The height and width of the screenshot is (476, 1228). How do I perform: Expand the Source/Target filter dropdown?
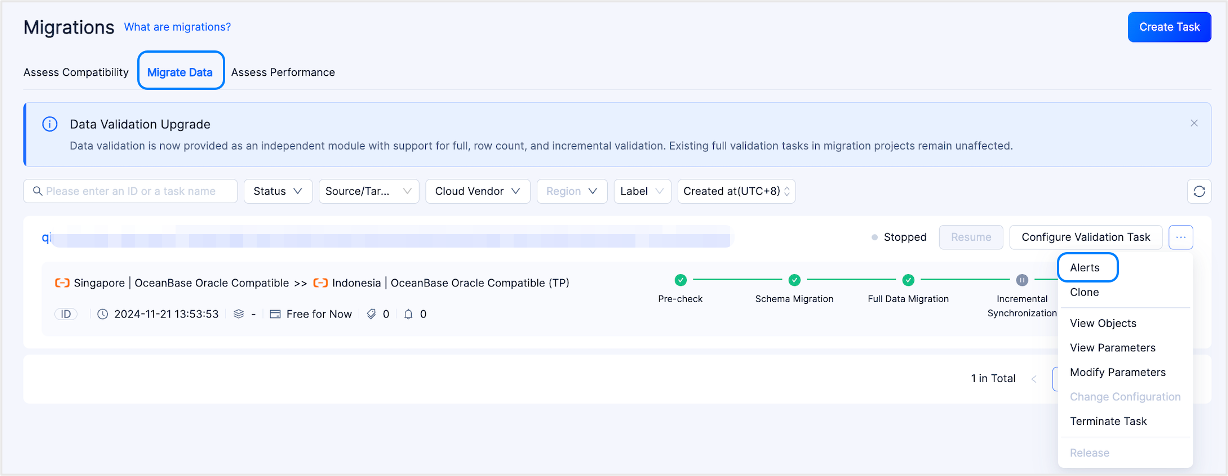368,191
